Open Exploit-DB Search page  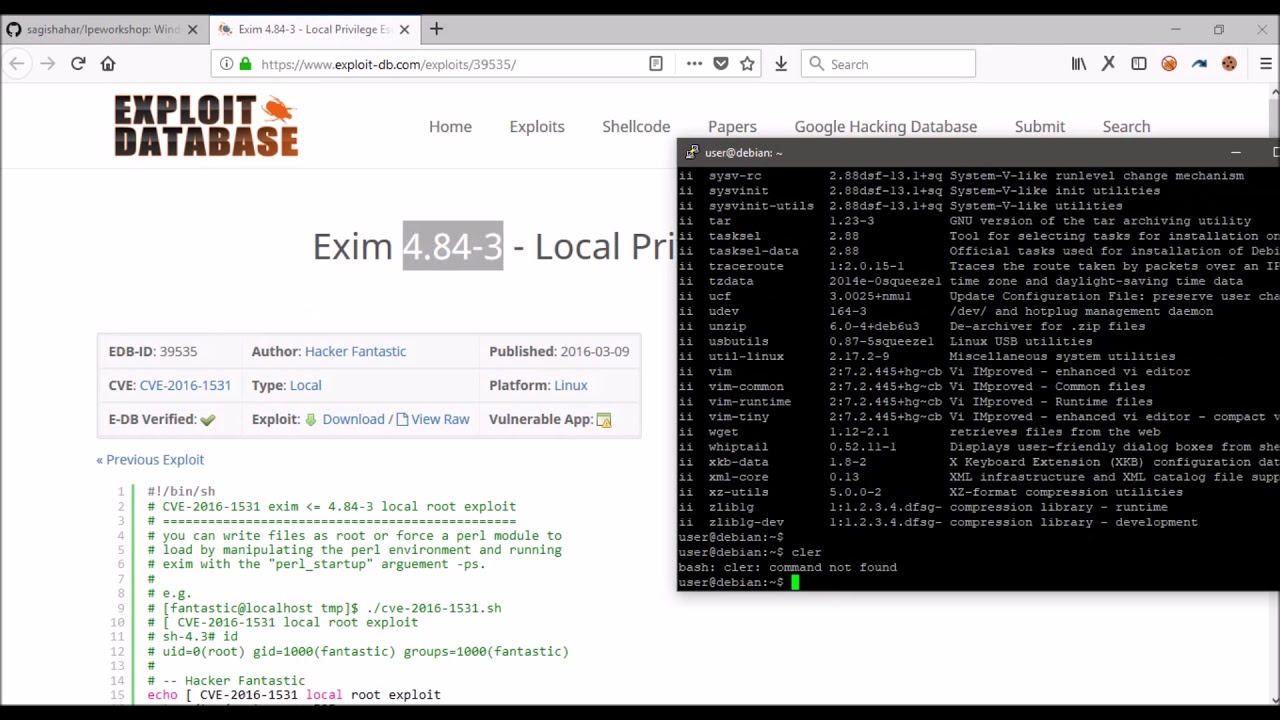point(1126,126)
